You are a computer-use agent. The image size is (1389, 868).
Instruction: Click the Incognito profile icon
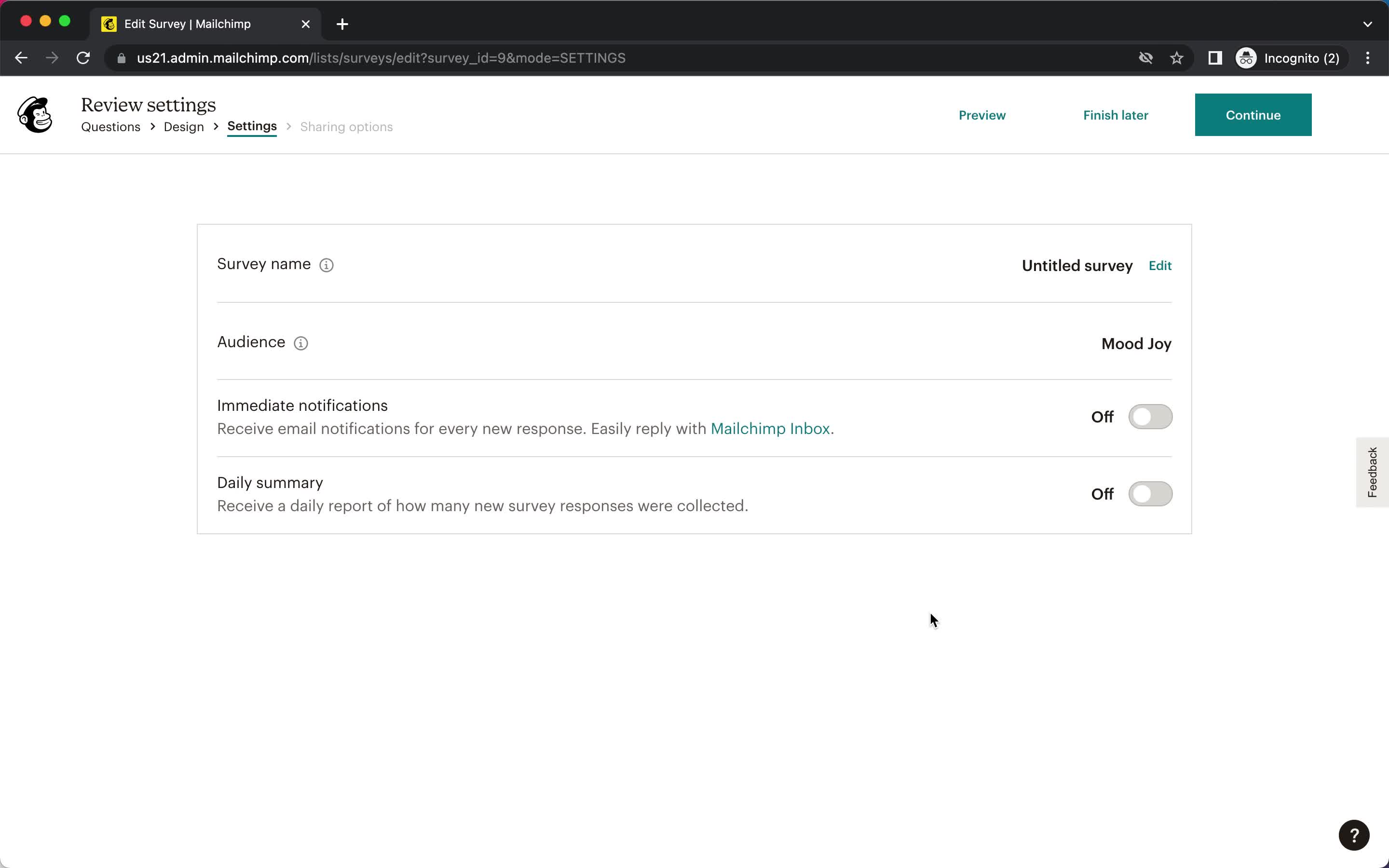(1248, 58)
